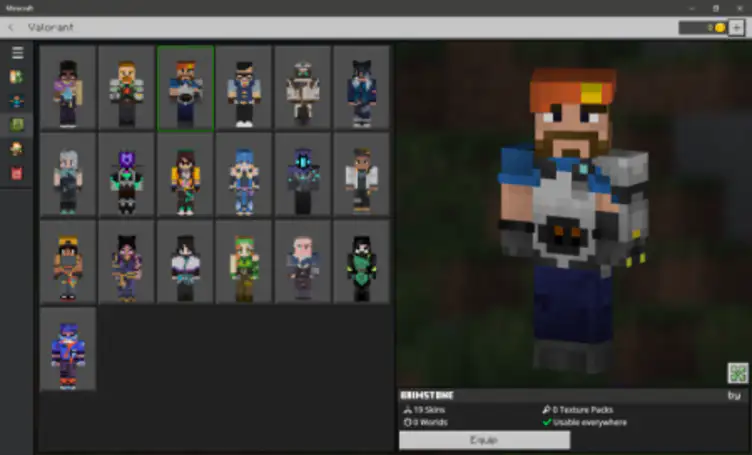Image resolution: width=752 pixels, height=455 pixels.
Task: Click the Valorant pack title
Action: pos(50,27)
